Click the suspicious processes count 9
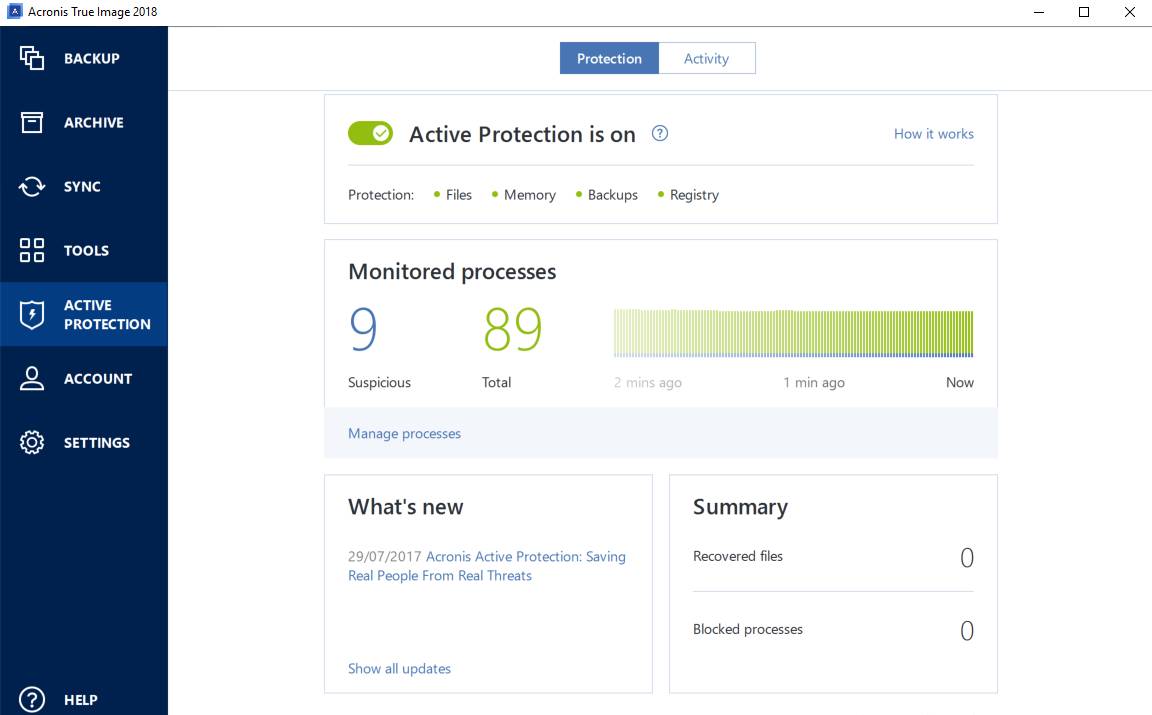The width and height of the screenshot is (1152, 715). pos(363,331)
